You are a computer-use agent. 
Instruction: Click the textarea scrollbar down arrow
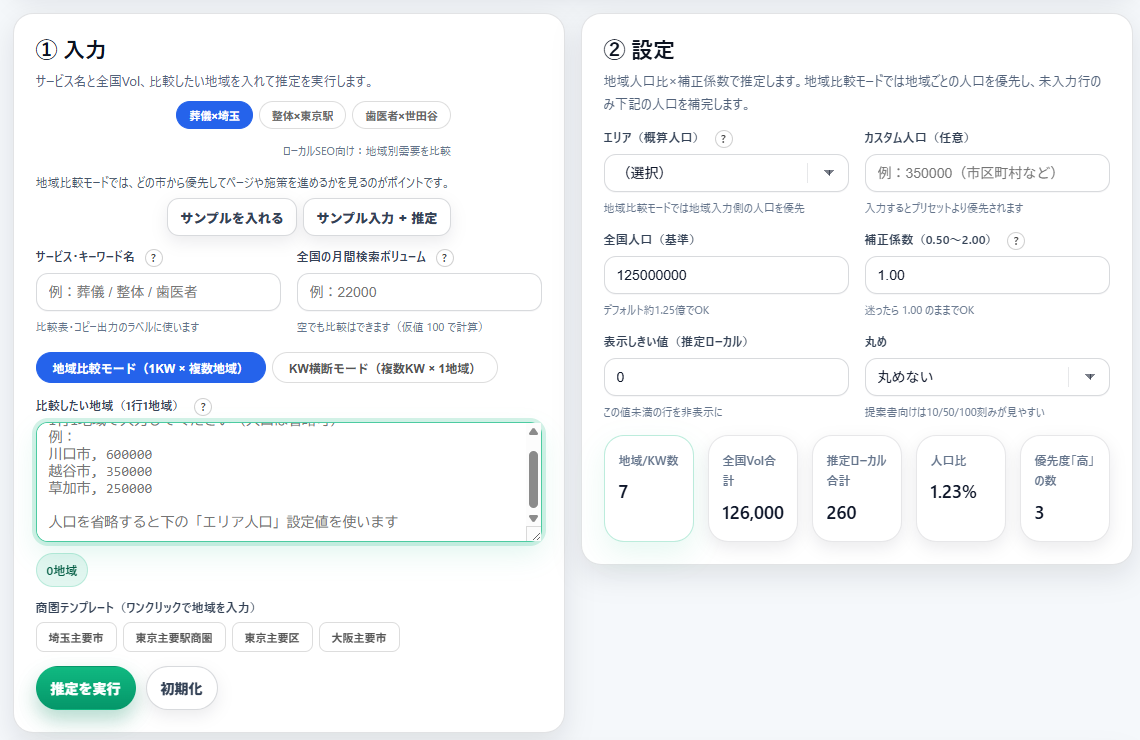click(x=533, y=518)
